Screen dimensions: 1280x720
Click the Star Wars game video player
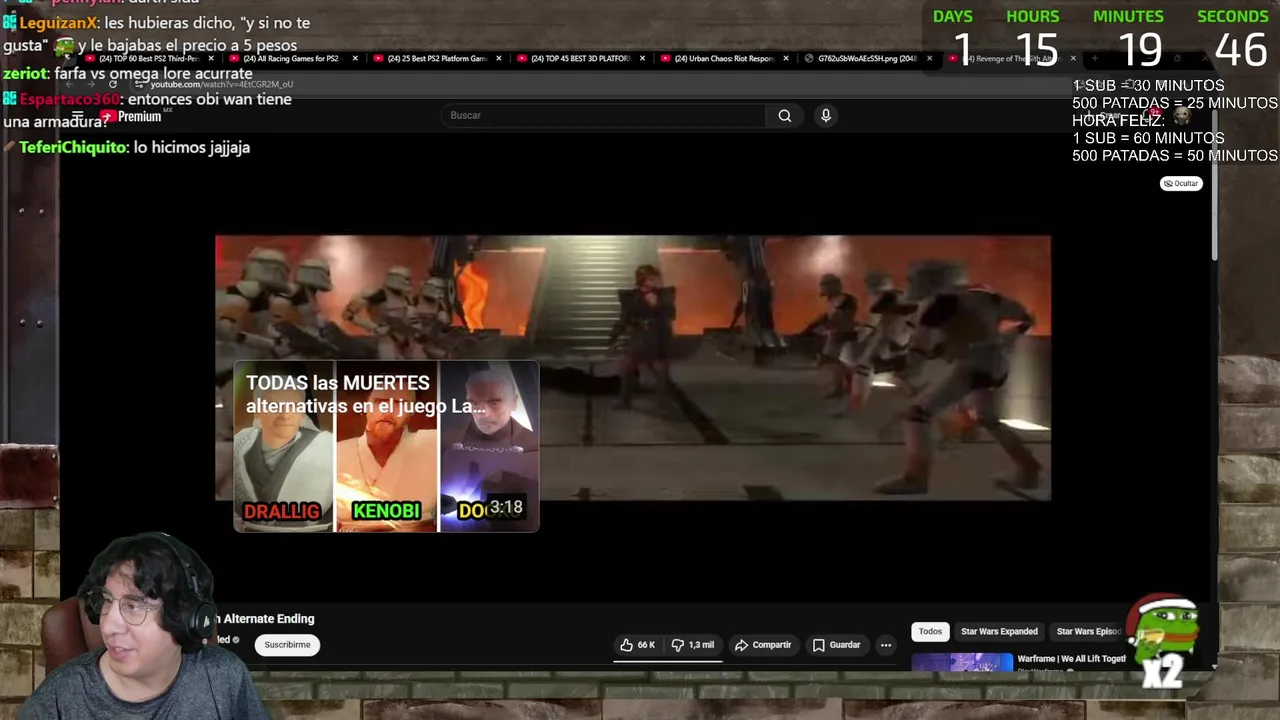coord(633,368)
